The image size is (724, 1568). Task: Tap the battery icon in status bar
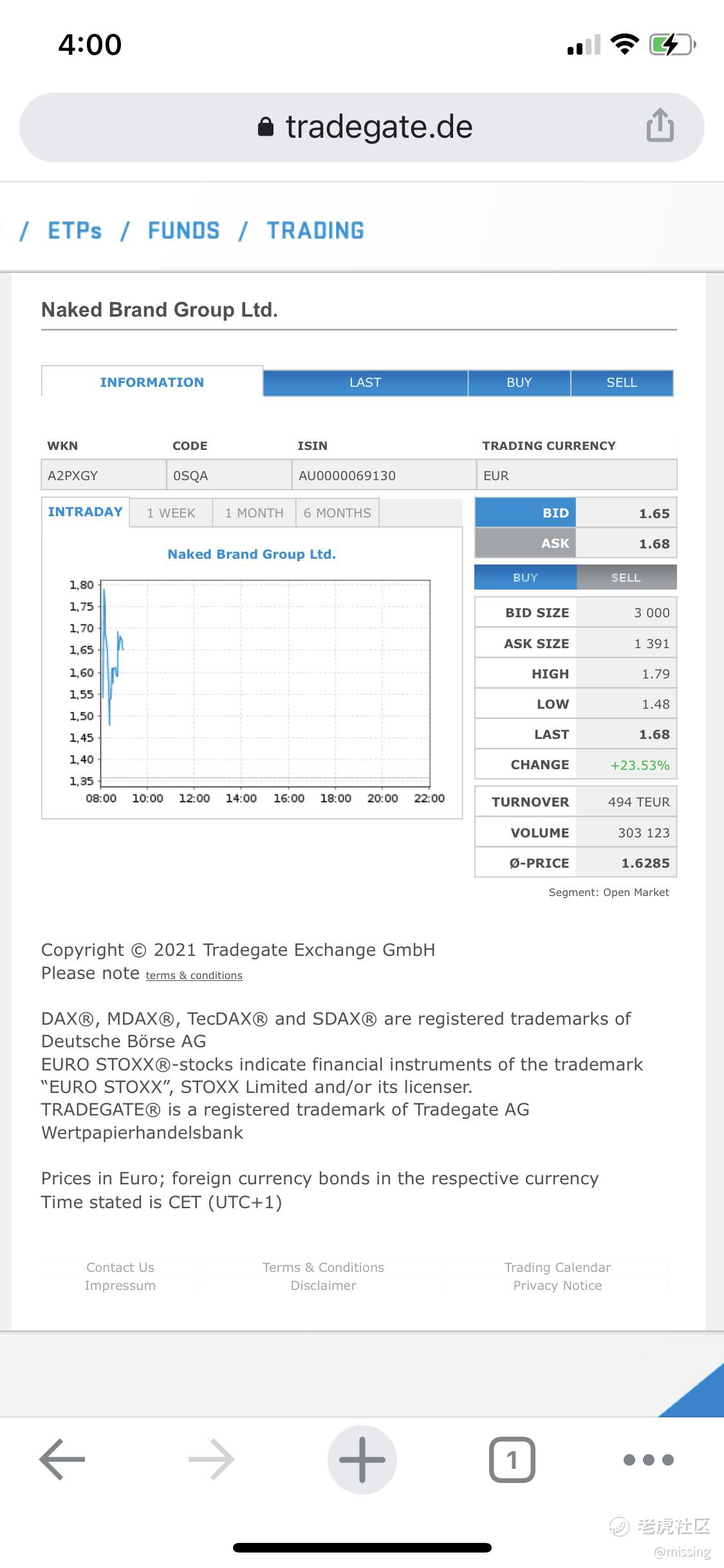click(x=673, y=45)
